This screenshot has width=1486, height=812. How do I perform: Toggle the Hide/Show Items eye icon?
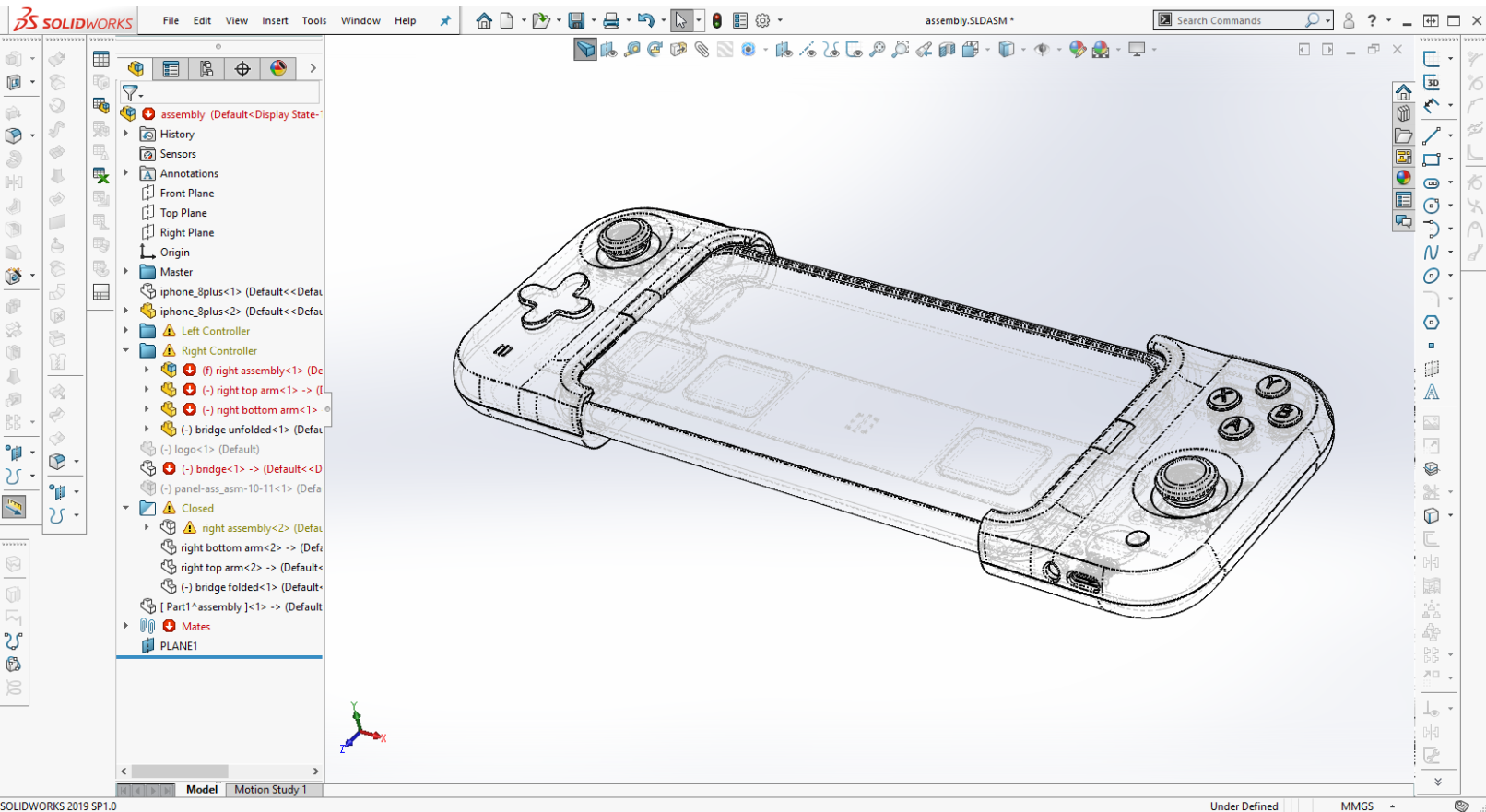click(x=1042, y=50)
